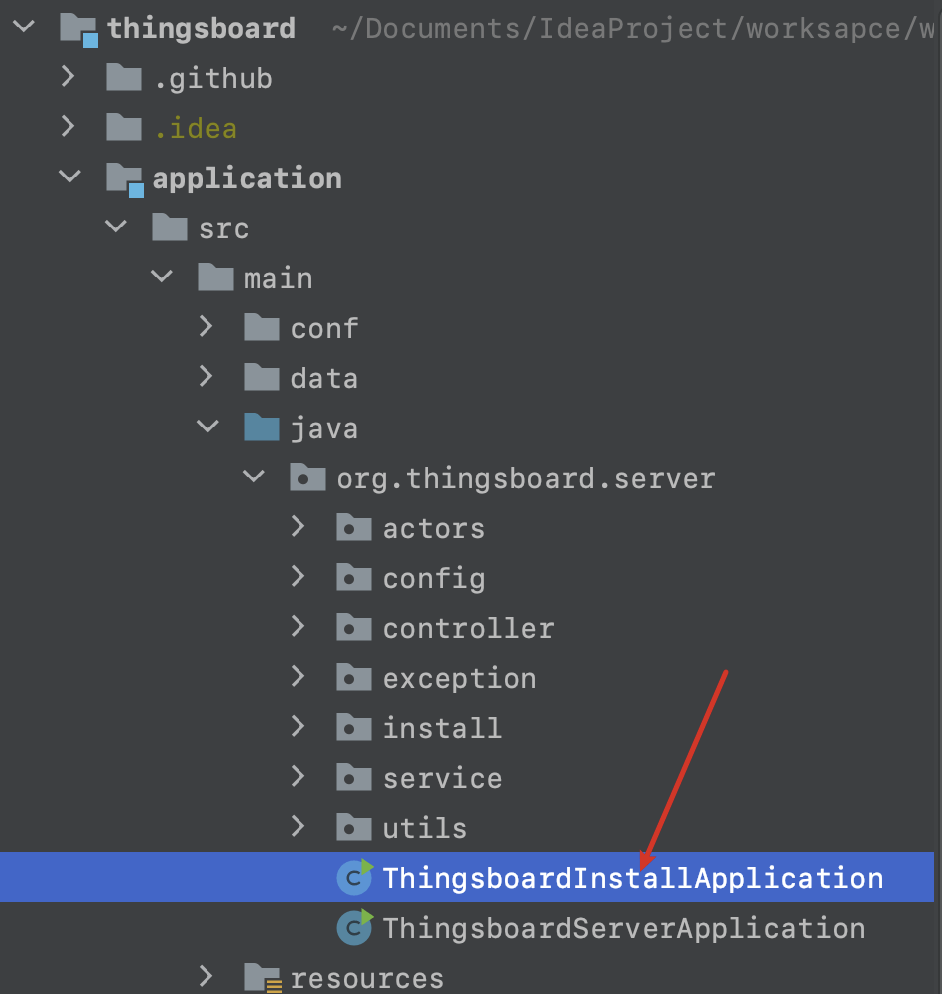Expand the utils package arrow

tap(297, 827)
